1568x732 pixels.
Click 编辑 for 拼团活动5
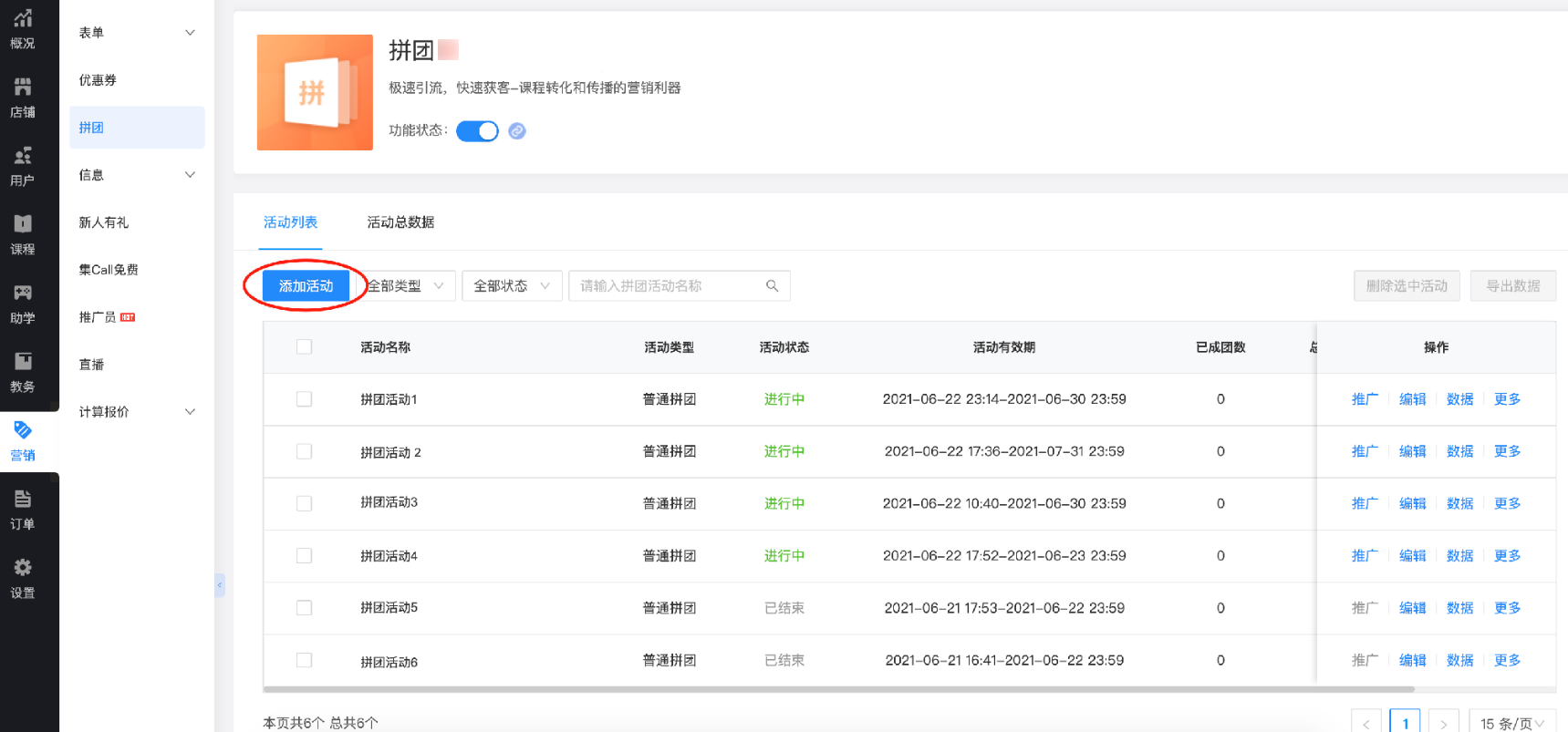(x=1412, y=608)
